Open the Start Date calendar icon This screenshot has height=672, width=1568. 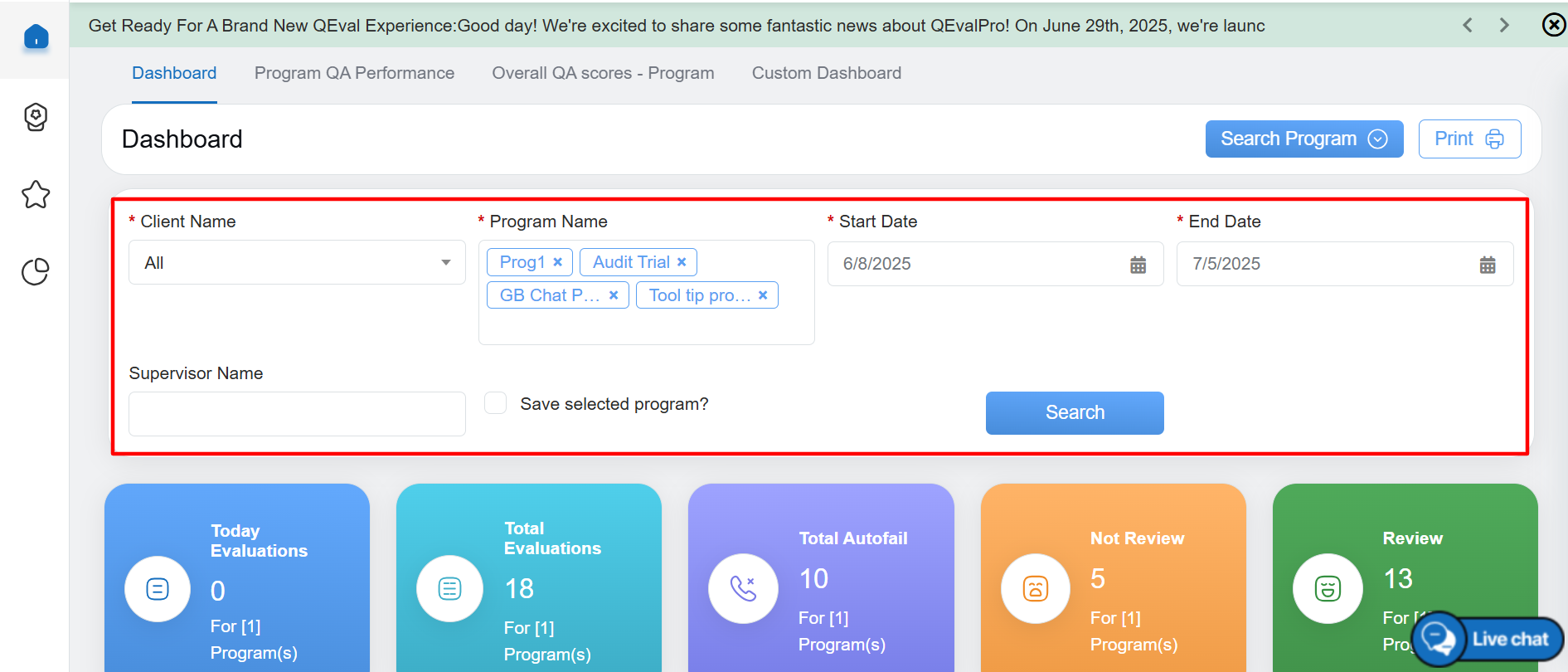1138,265
